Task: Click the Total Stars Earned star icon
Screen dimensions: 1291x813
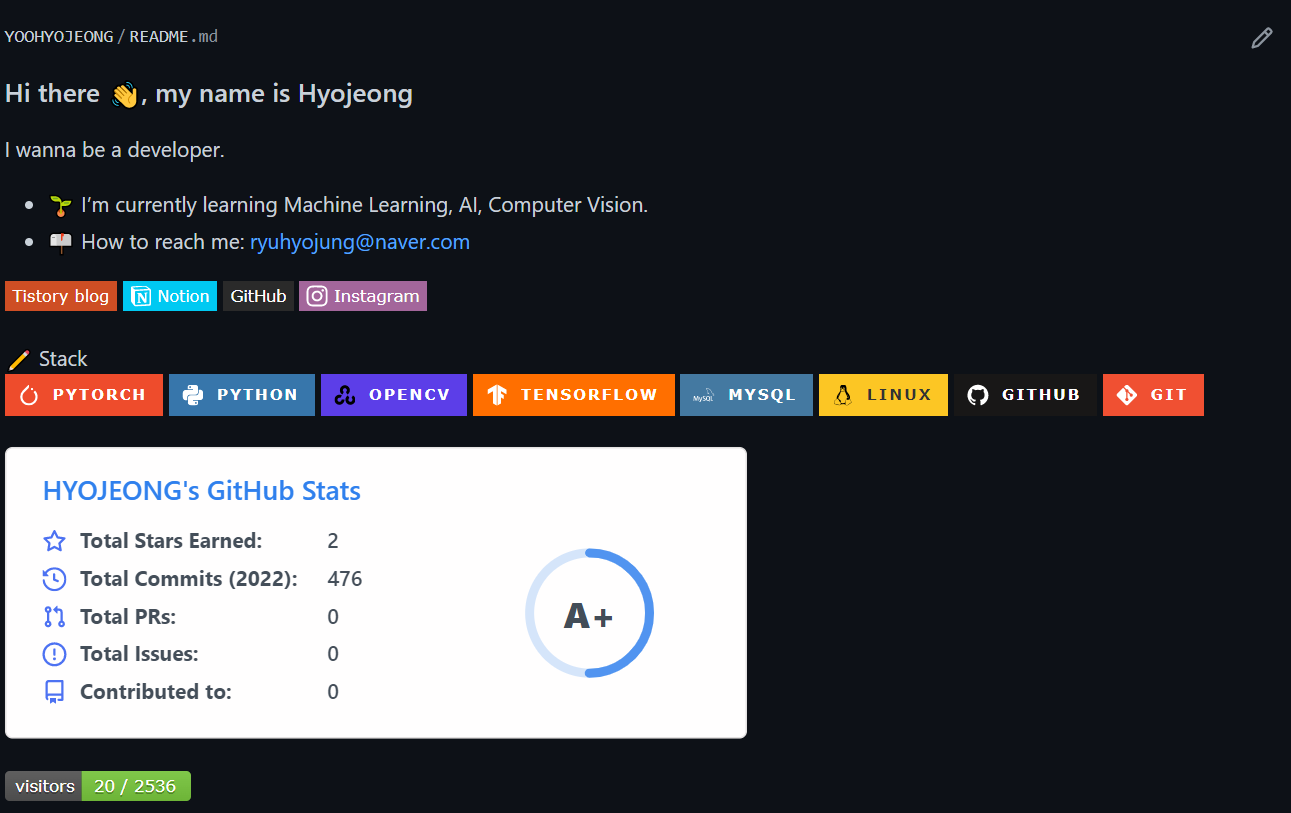Action: coord(54,541)
